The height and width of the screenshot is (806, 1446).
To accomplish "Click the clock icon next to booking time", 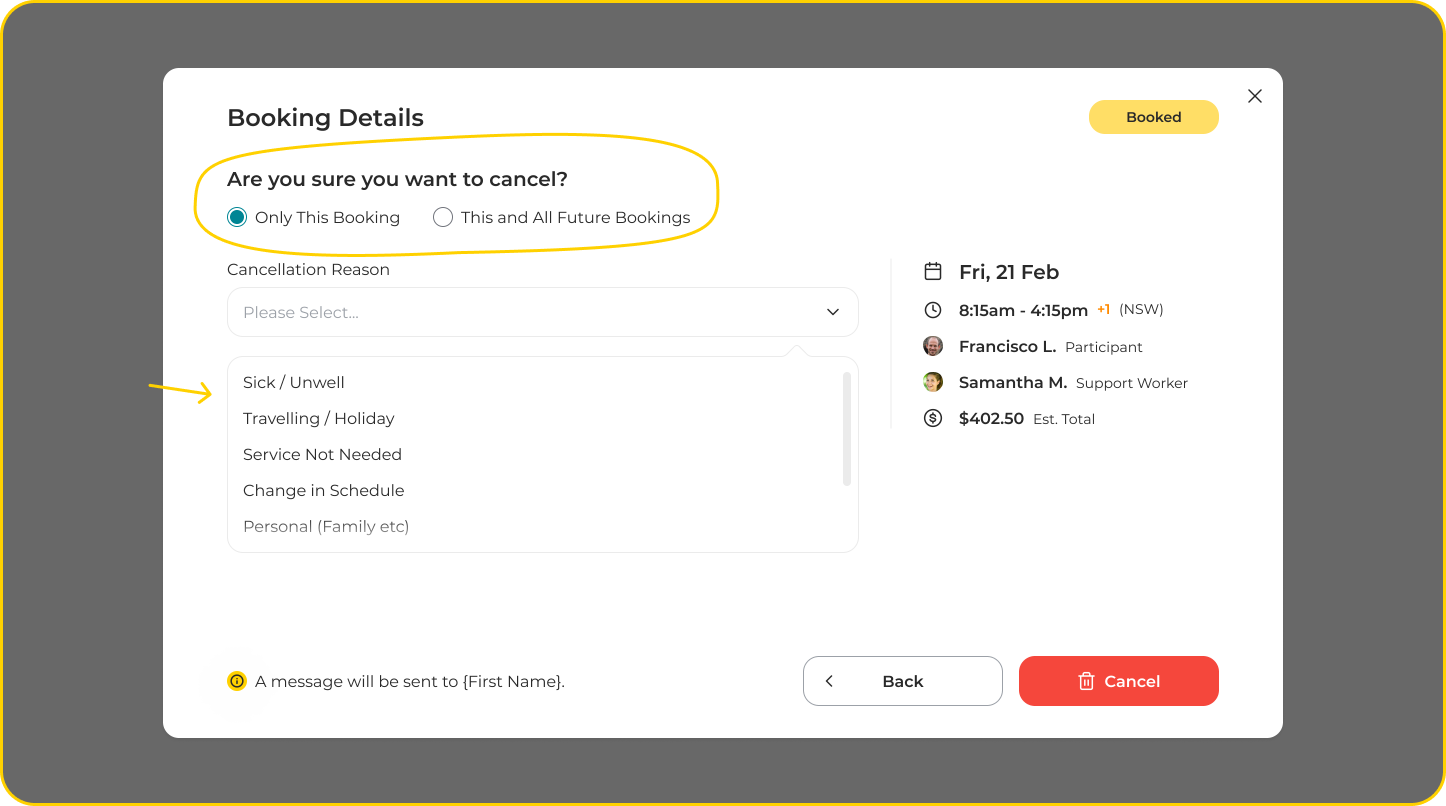I will click(933, 310).
